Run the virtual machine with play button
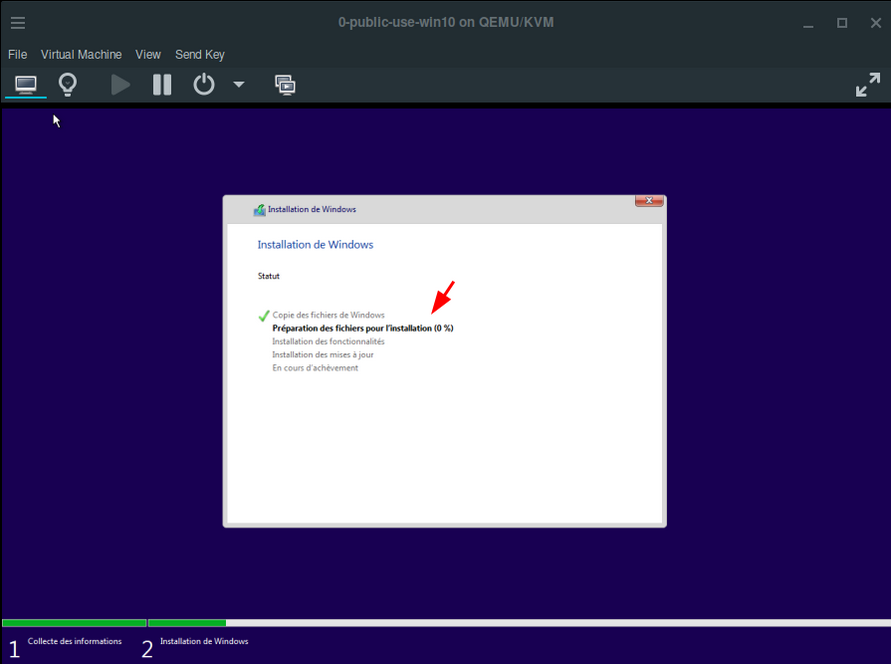891x664 pixels. (x=120, y=85)
